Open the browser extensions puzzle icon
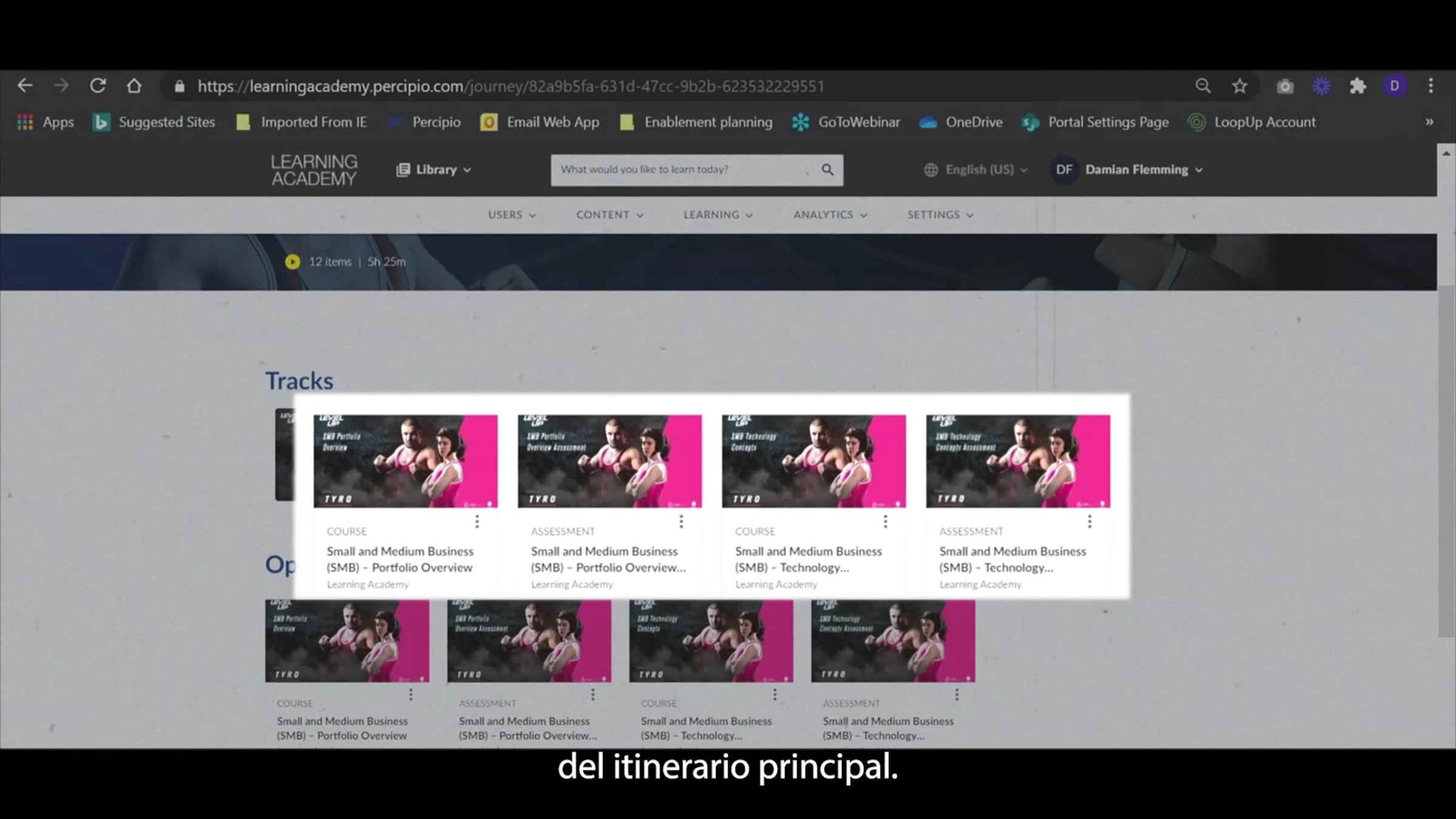 pyautogui.click(x=1358, y=86)
